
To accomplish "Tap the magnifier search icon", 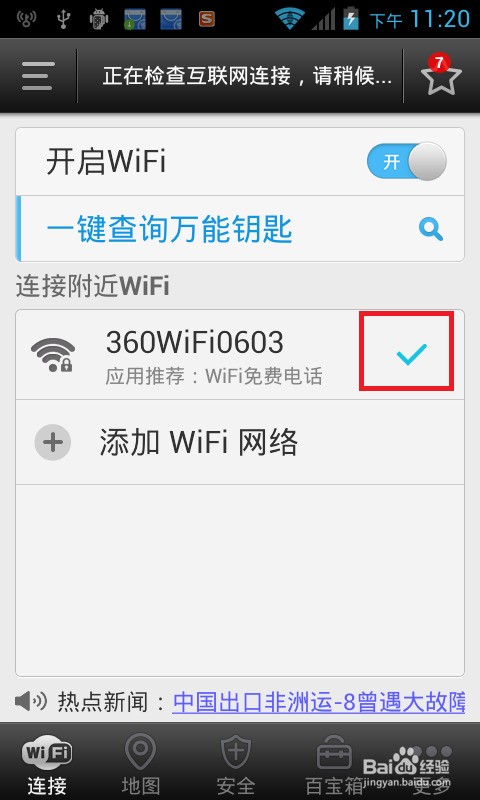I will [x=431, y=230].
